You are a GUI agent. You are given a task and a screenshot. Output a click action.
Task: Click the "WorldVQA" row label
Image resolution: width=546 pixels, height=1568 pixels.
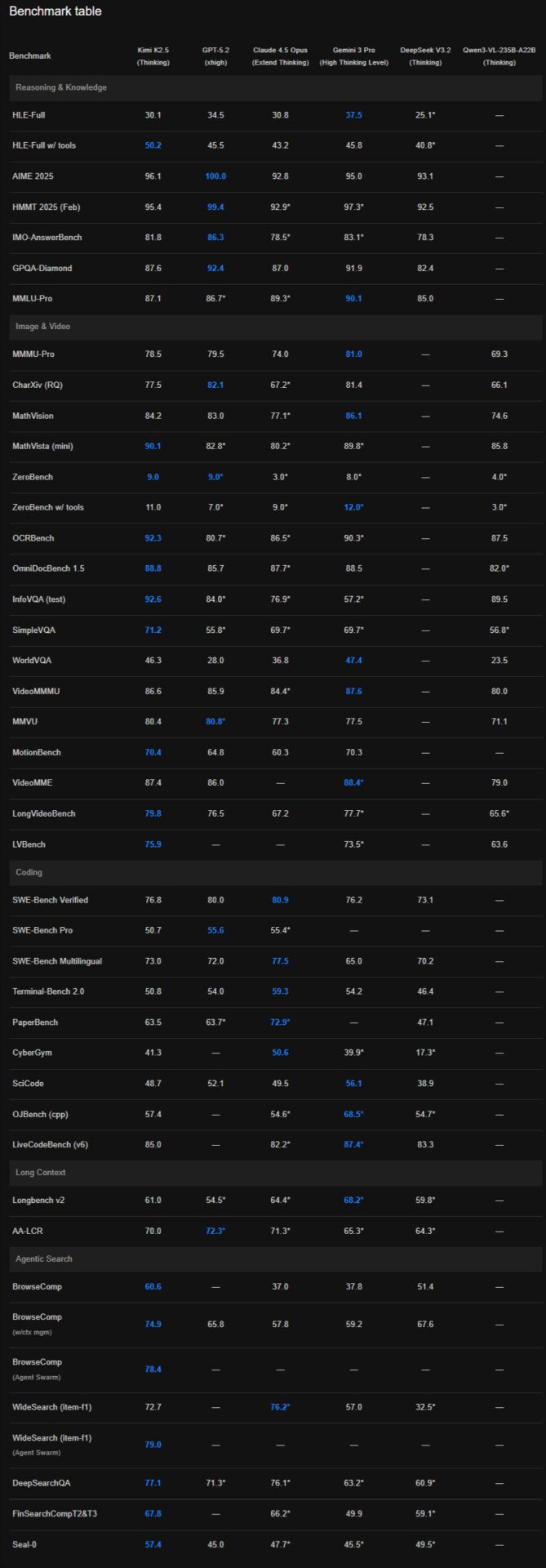[x=32, y=661]
